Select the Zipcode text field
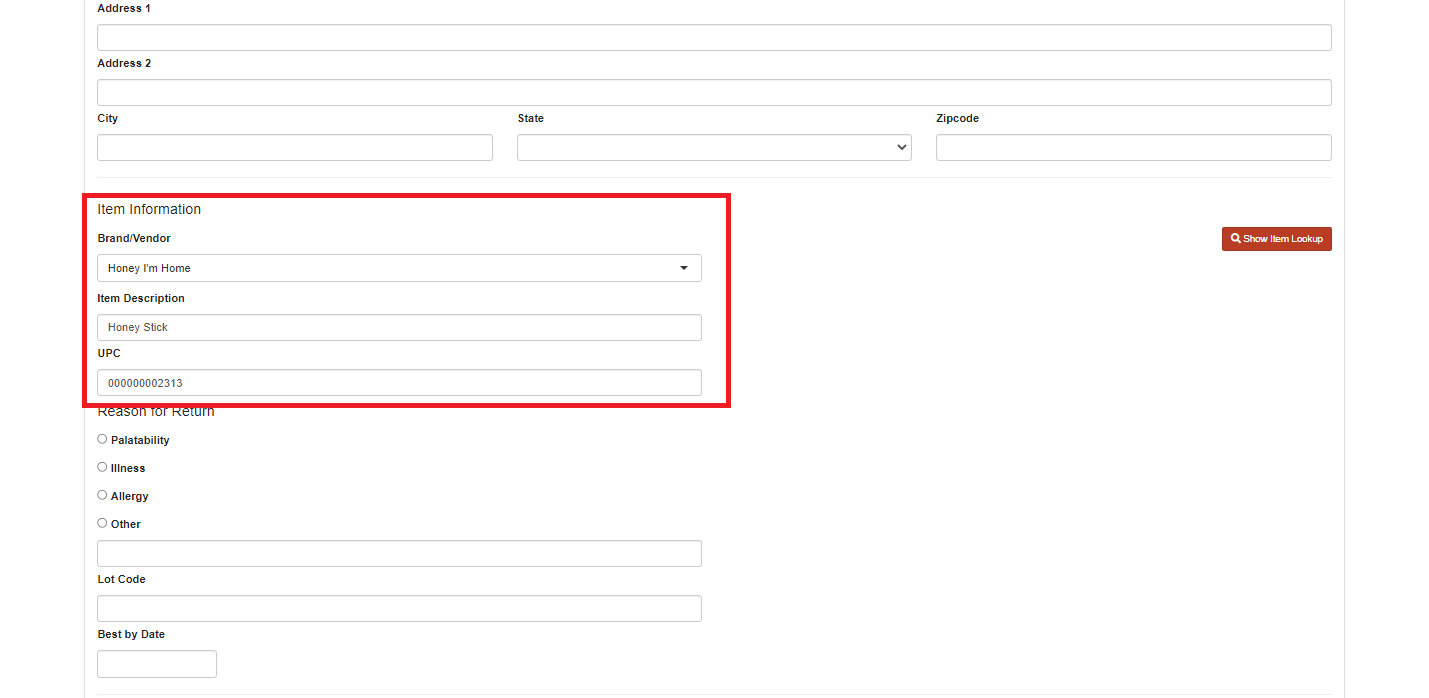This screenshot has height=698, width=1429. (1133, 148)
